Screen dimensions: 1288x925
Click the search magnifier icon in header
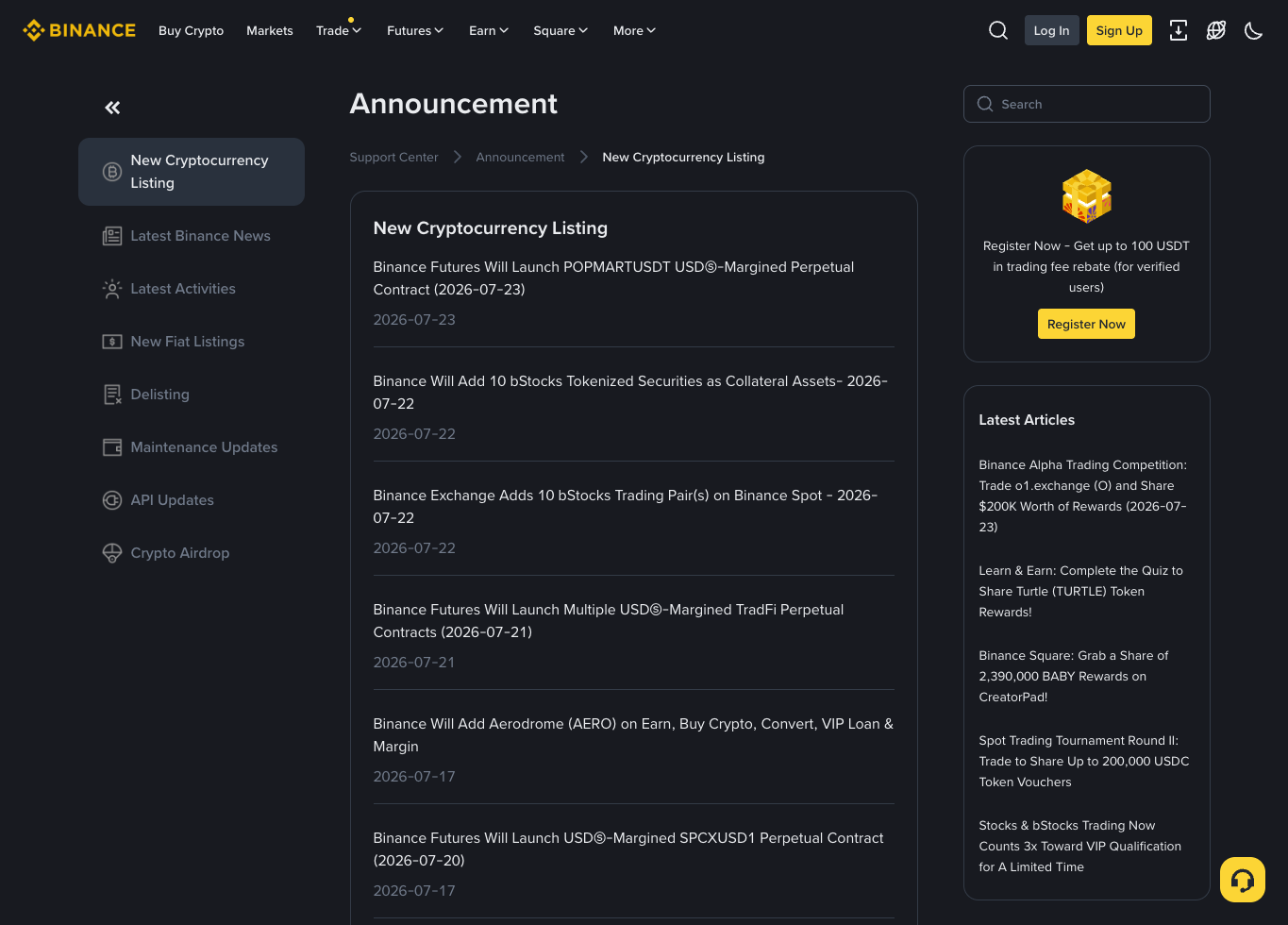click(x=997, y=30)
